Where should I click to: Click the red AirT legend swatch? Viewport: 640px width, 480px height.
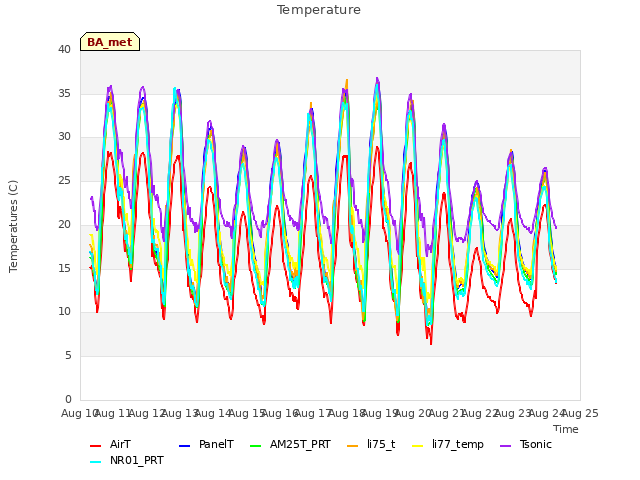[x=96, y=446]
